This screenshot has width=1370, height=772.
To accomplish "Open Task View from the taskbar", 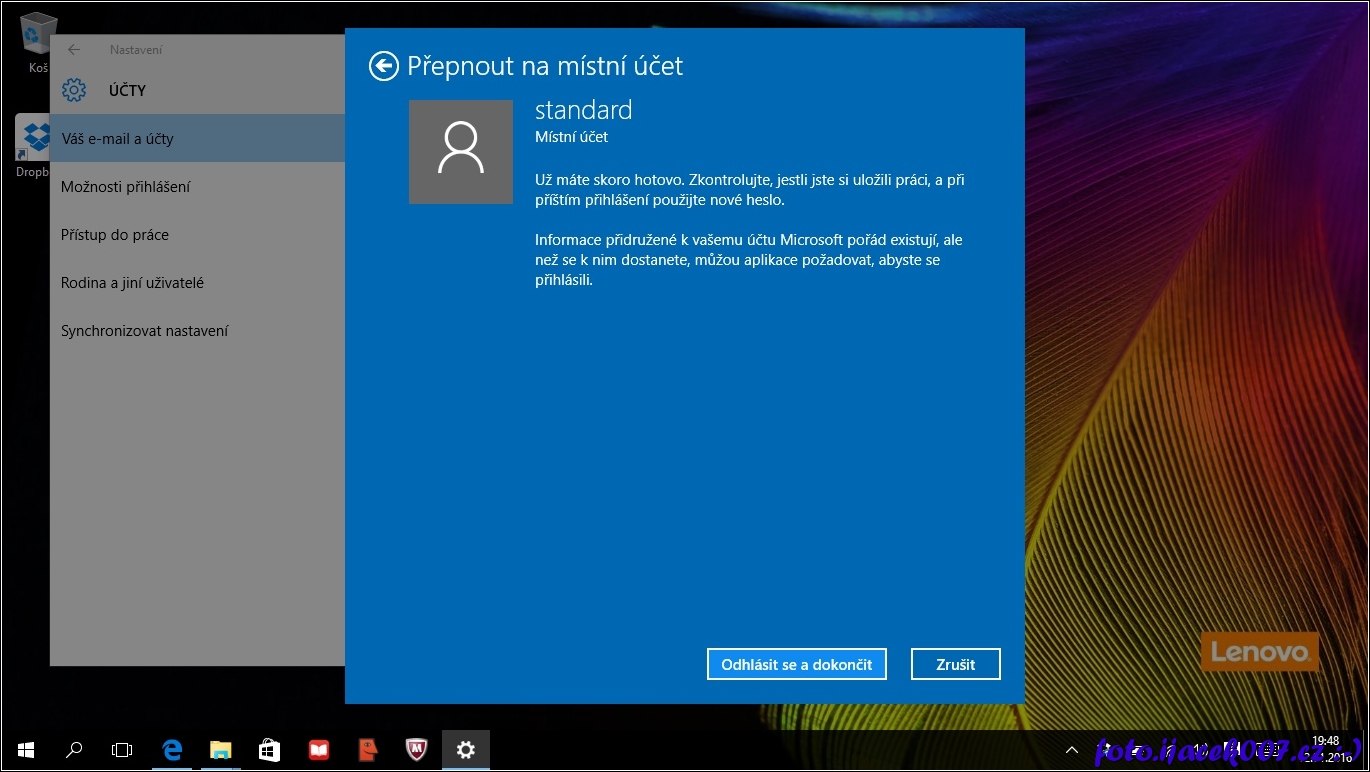I will [122, 750].
